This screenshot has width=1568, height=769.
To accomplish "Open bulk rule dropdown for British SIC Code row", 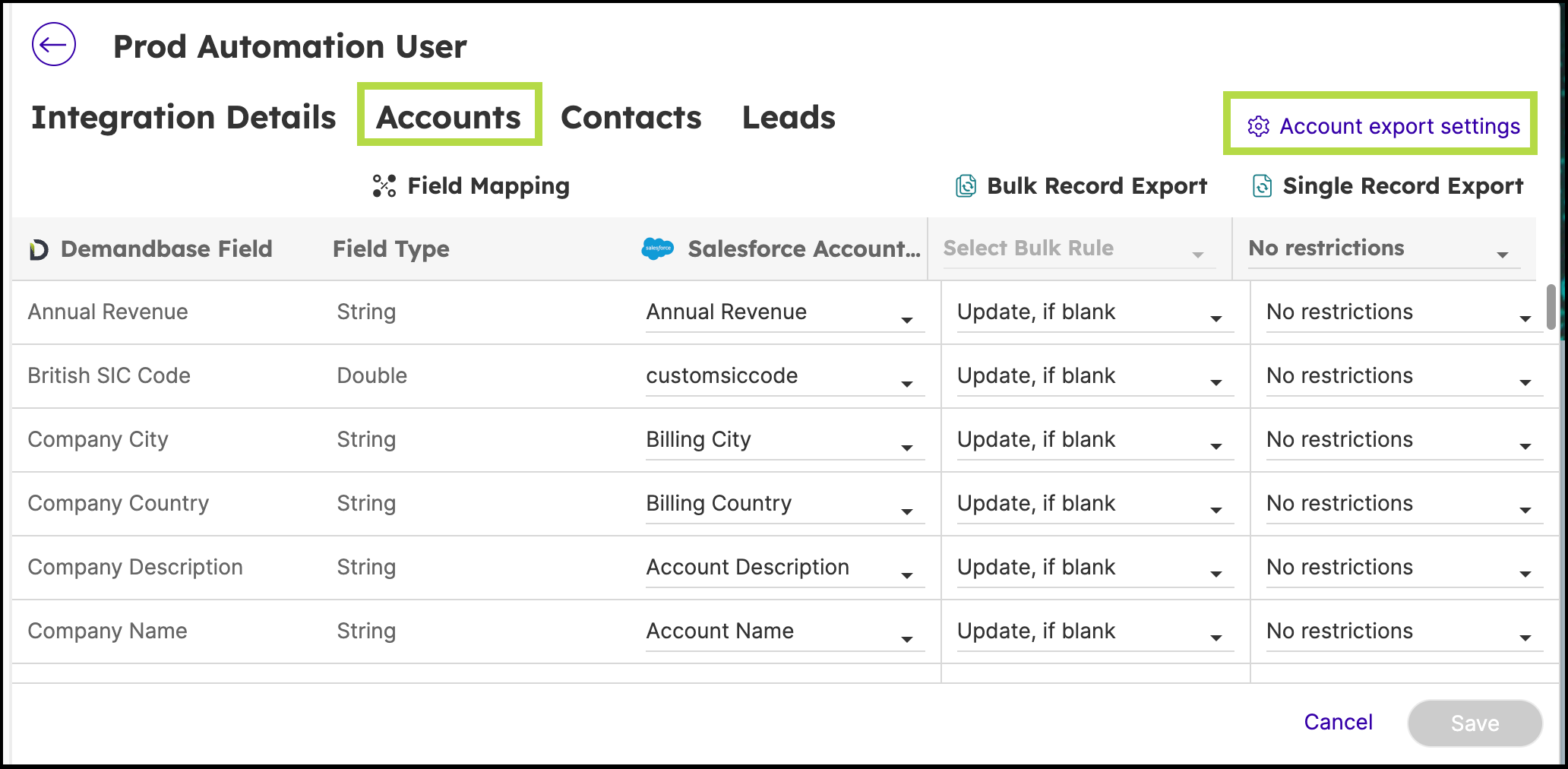I will pyautogui.click(x=1095, y=377).
